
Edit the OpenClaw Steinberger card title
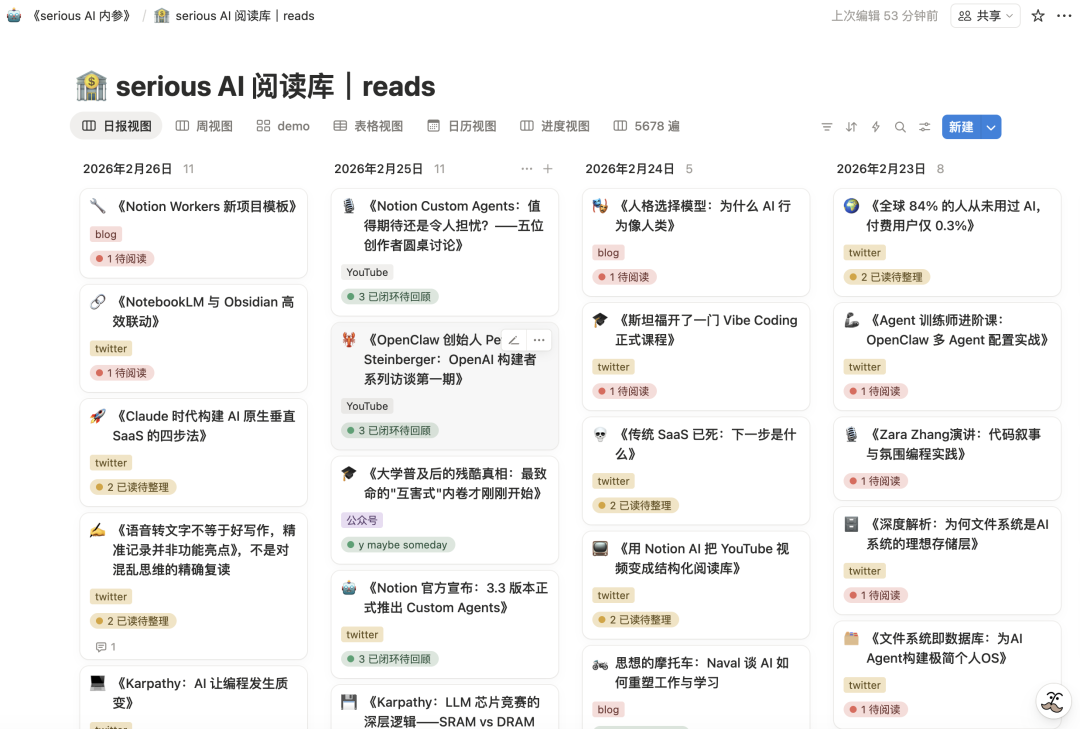pyautogui.click(x=514, y=340)
